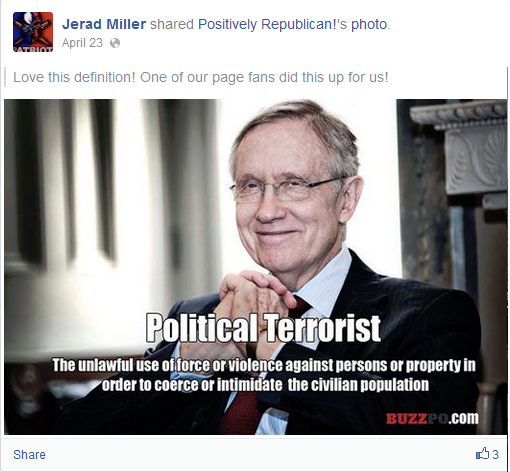Open the Political Terrorist meme image

click(256, 267)
